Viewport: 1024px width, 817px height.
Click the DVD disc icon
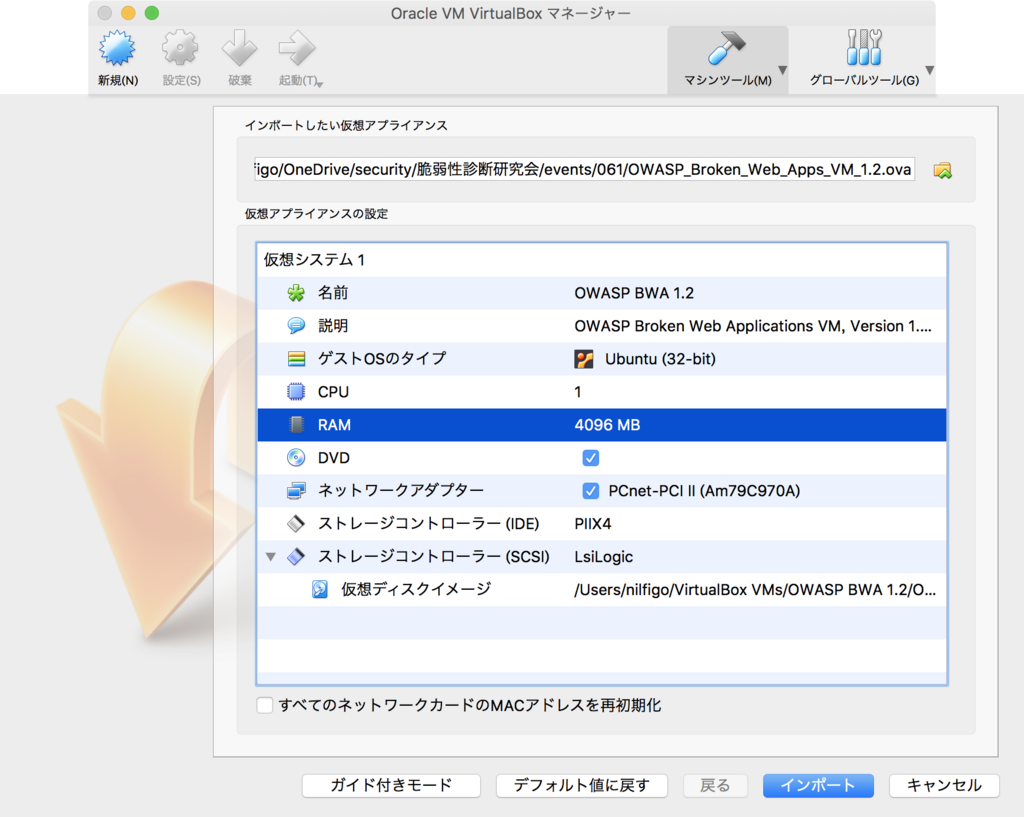point(296,457)
